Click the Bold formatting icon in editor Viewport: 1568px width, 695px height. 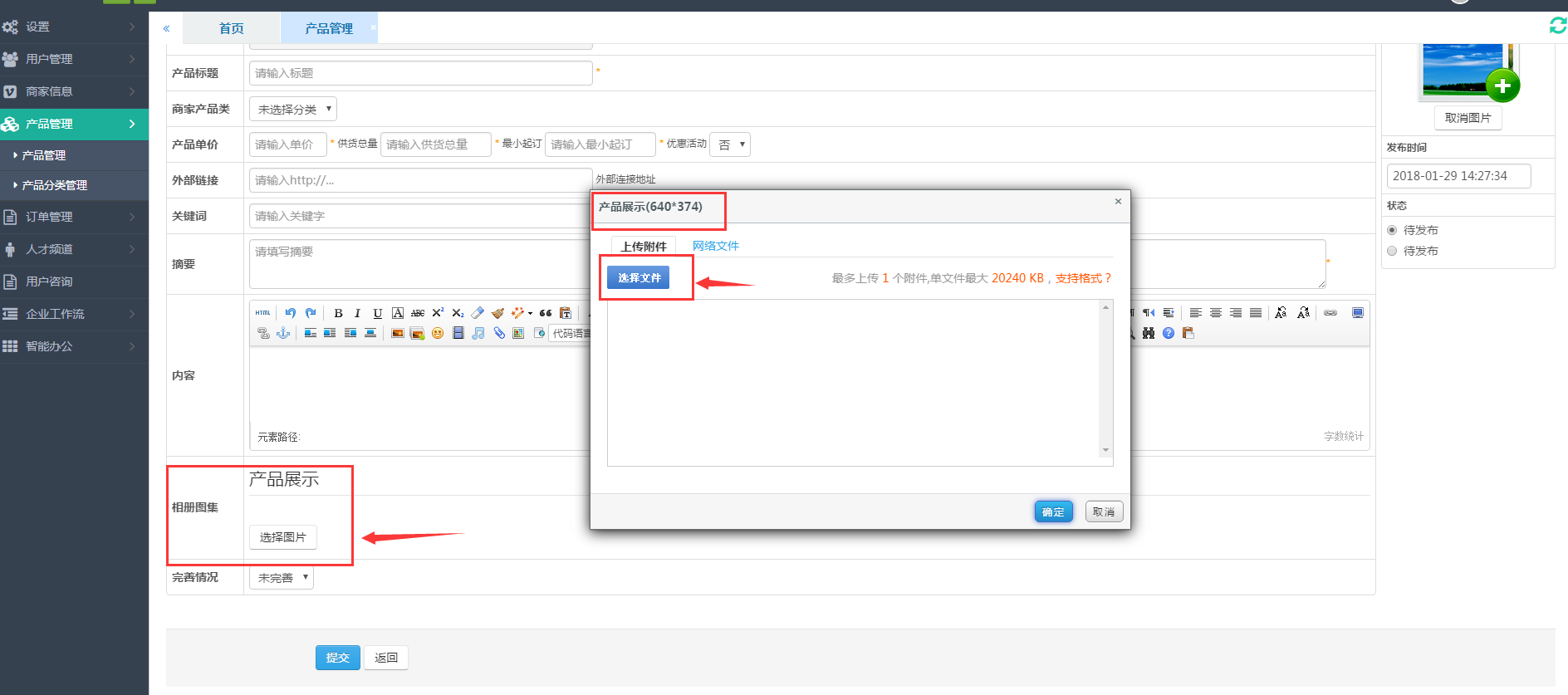point(338,313)
